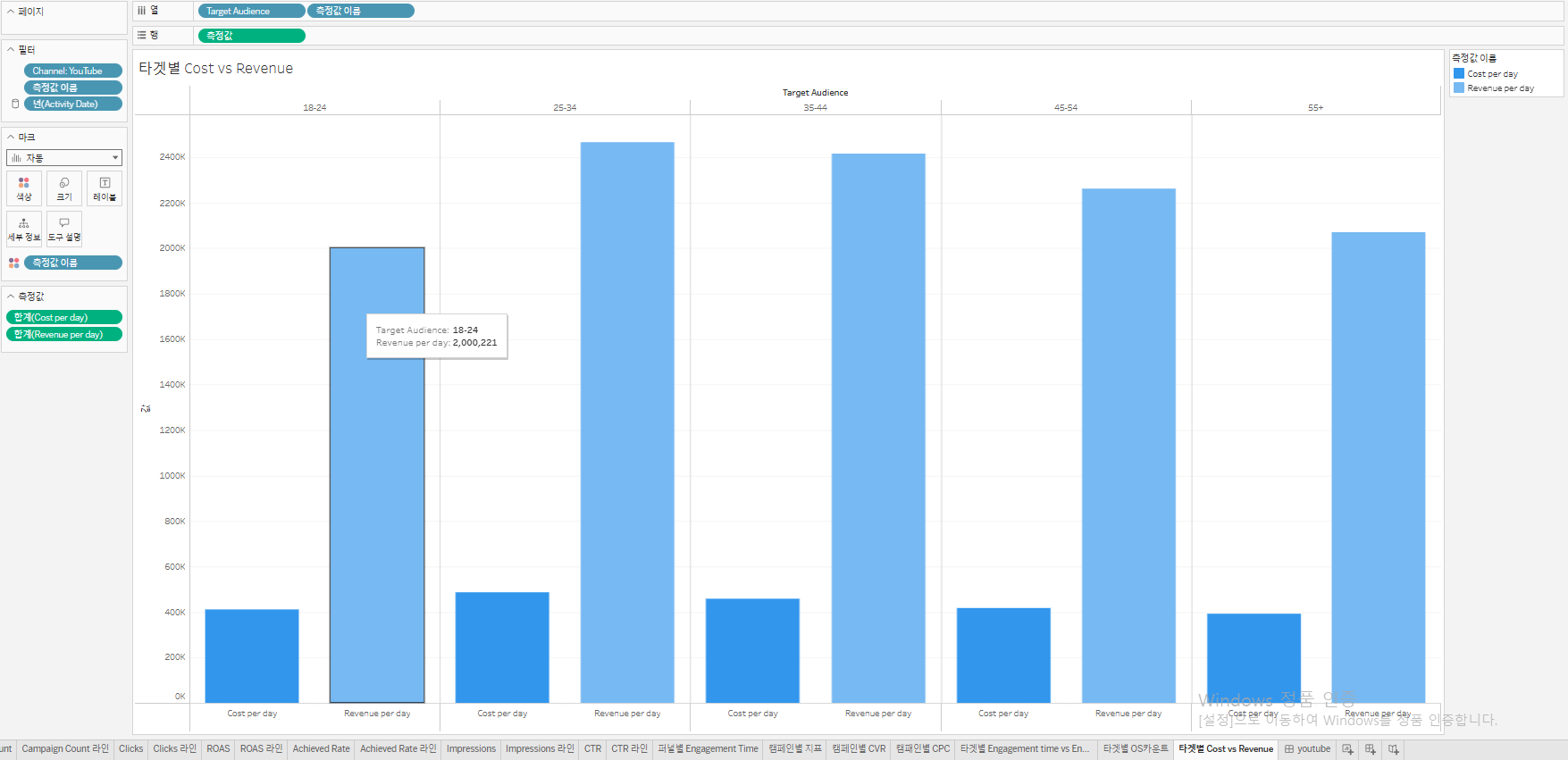Switch to the ROAS sheet tab
The height and width of the screenshot is (760, 1568).
click(x=218, y=749)
